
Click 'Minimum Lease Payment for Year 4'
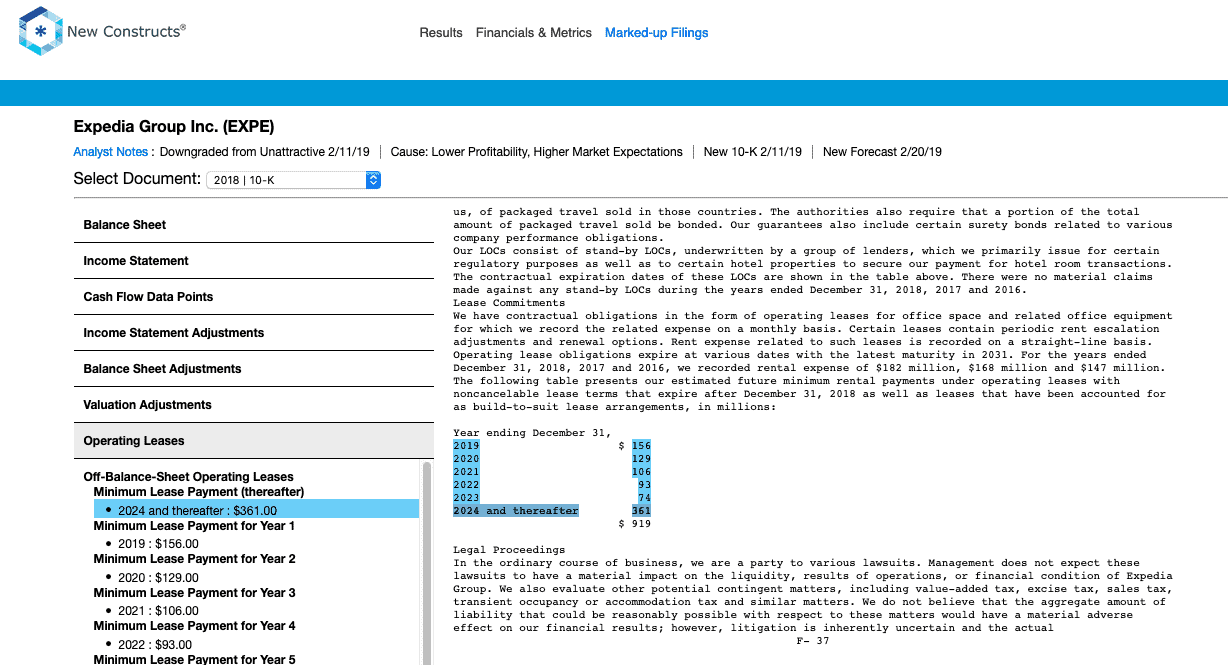coord(194,626)
